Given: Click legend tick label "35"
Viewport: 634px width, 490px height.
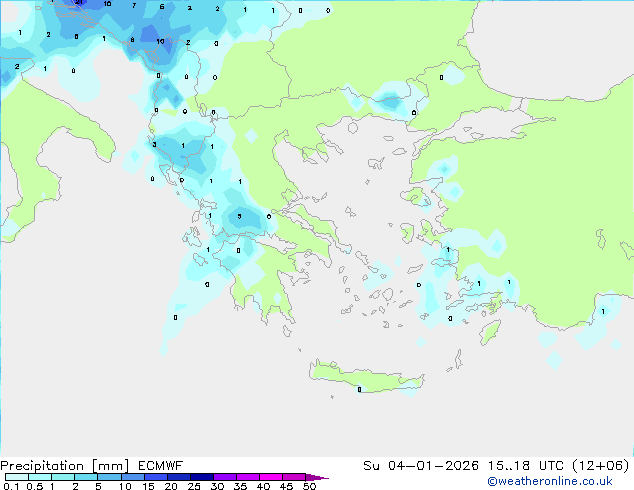Looking at the screenshot, I should click(240, 486).
